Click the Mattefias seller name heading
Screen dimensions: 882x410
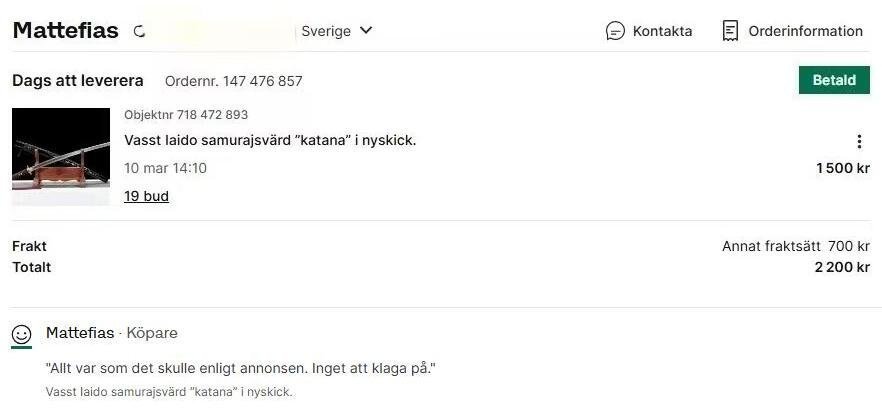(65, 30)
